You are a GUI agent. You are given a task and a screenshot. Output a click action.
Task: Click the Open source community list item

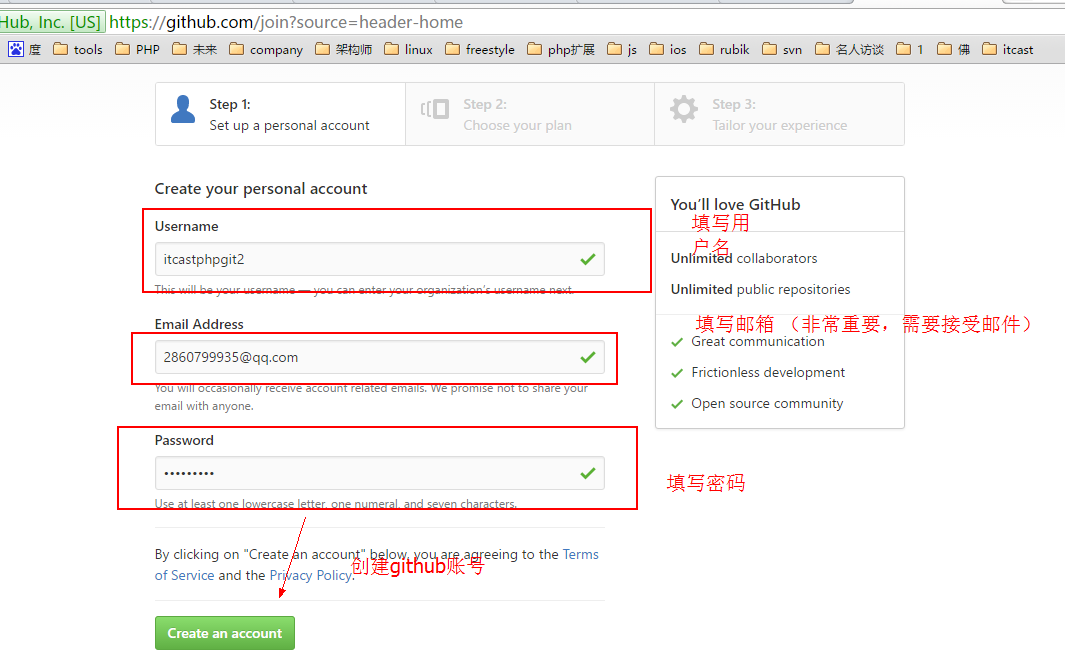(x=757, y=404)
